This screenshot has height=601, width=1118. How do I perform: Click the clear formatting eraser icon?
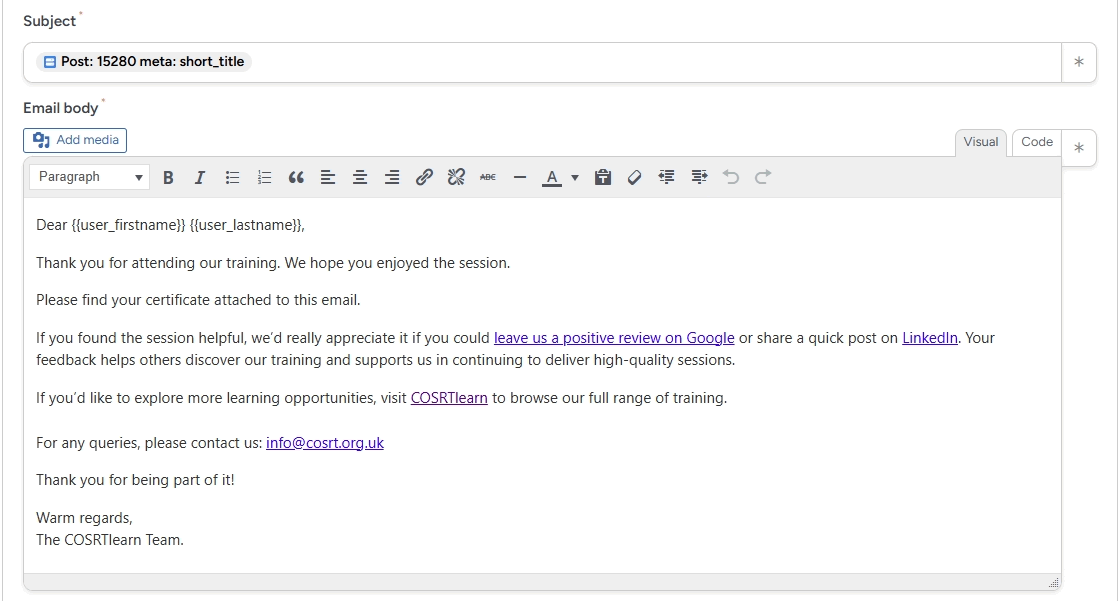[635, 178]
